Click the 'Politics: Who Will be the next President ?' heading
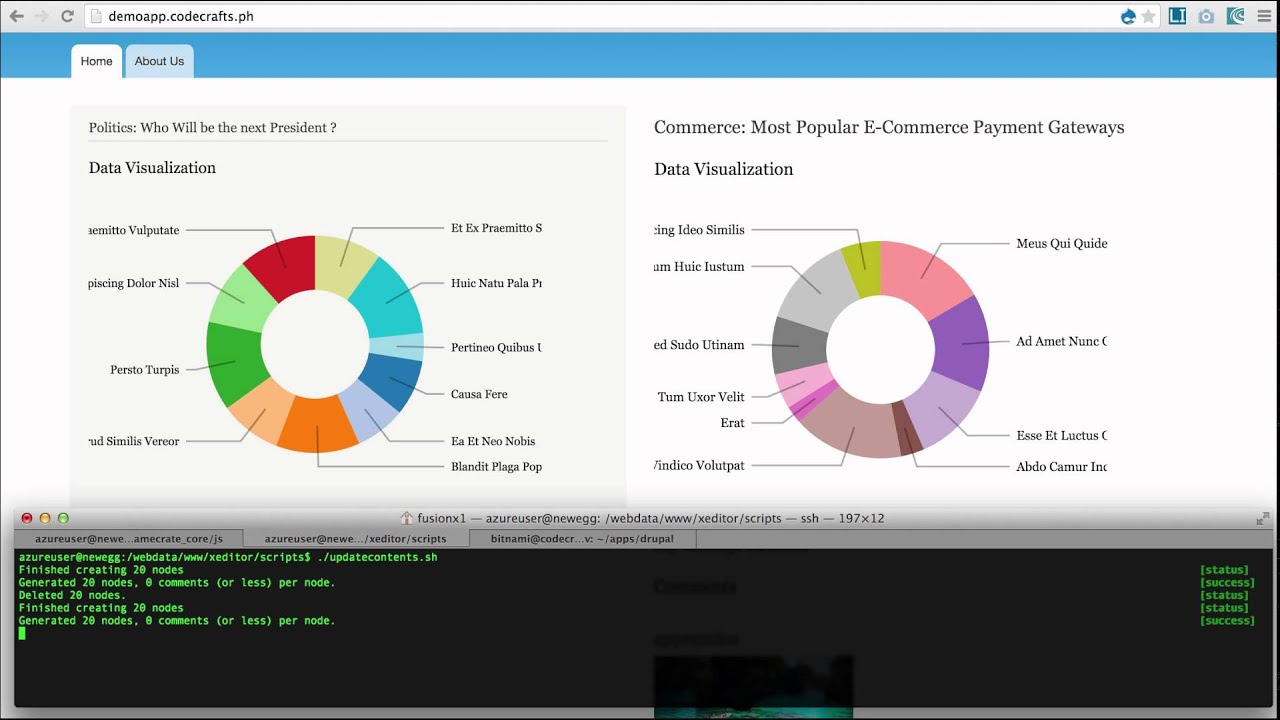Image resolution: width=1280 pixels, height=720 pixels. 212,128
